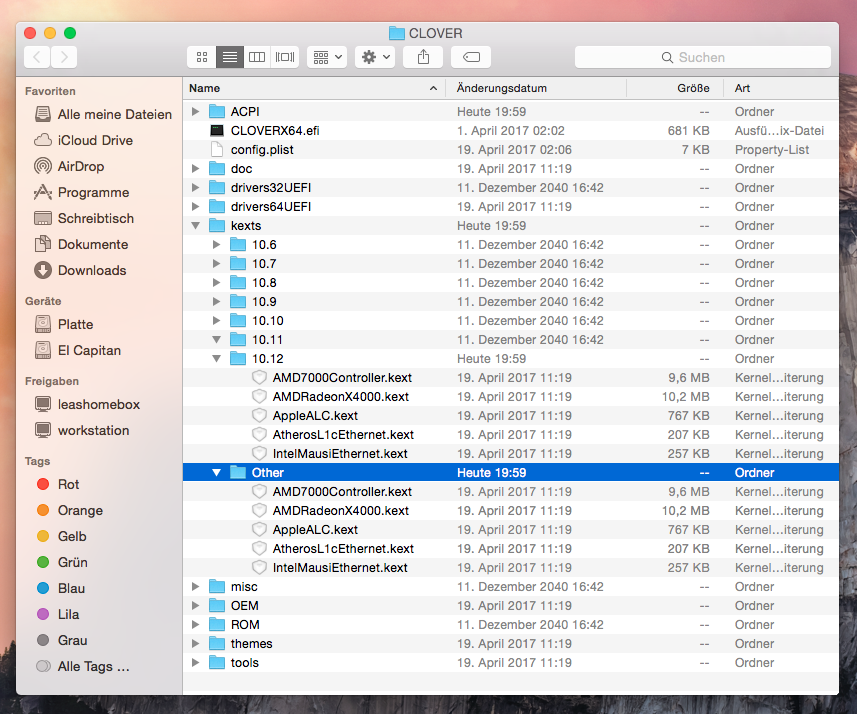Sort by Änderungsdatum column header
Image resolution: width=857 pixels, height=714 pixels.
coord(501,88)
